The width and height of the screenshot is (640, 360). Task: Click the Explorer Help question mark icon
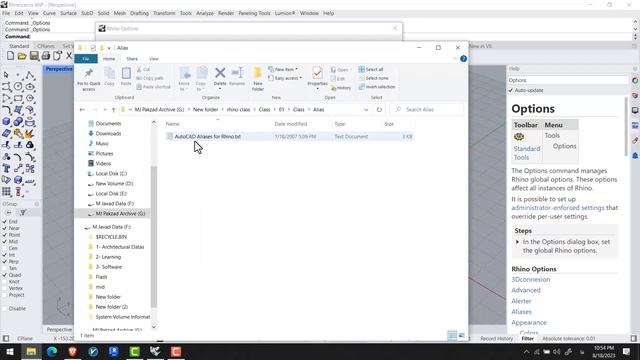463,59
